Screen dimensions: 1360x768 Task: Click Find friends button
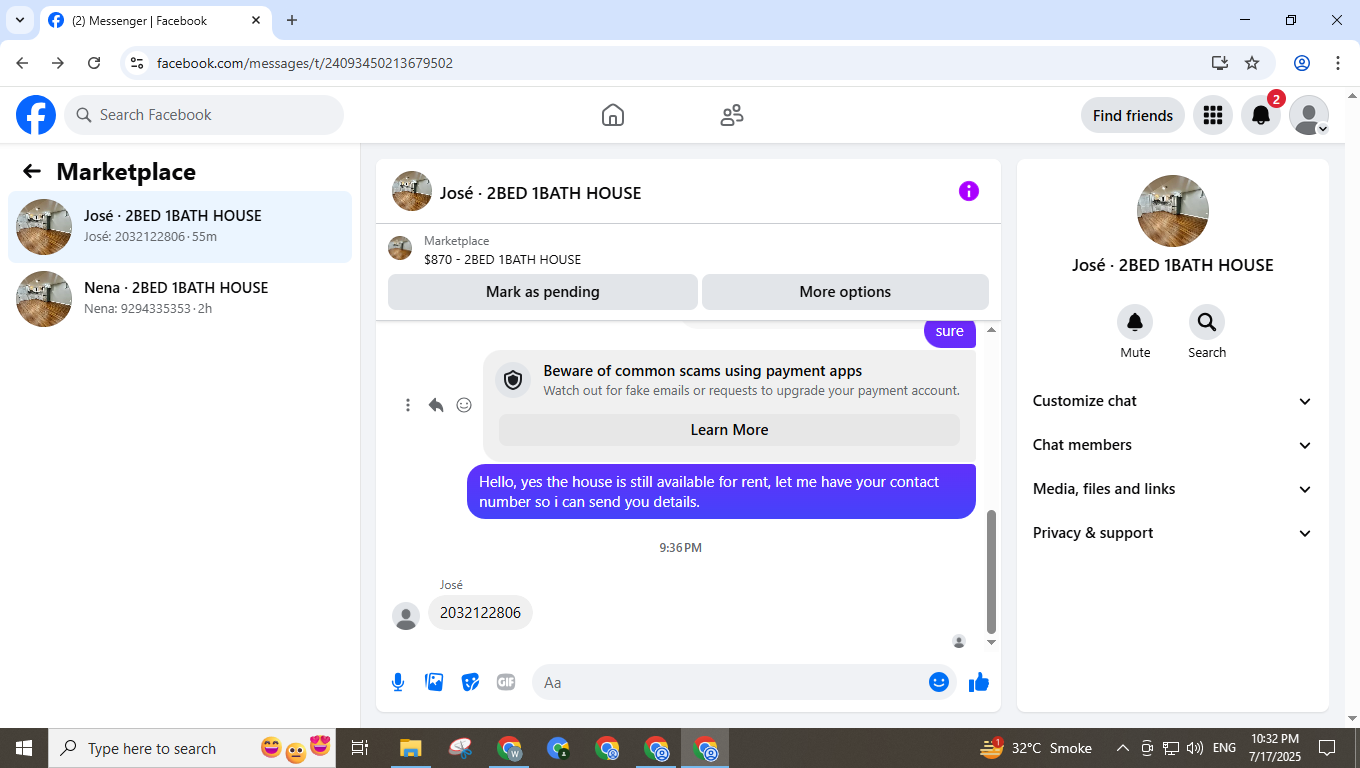pos(1133,115)
